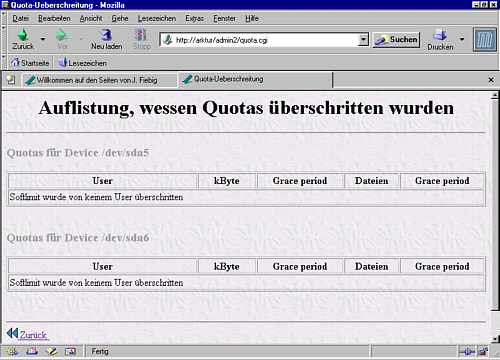Open the Hilfe menu
This screenshot has width=500, height=360.
252,18
